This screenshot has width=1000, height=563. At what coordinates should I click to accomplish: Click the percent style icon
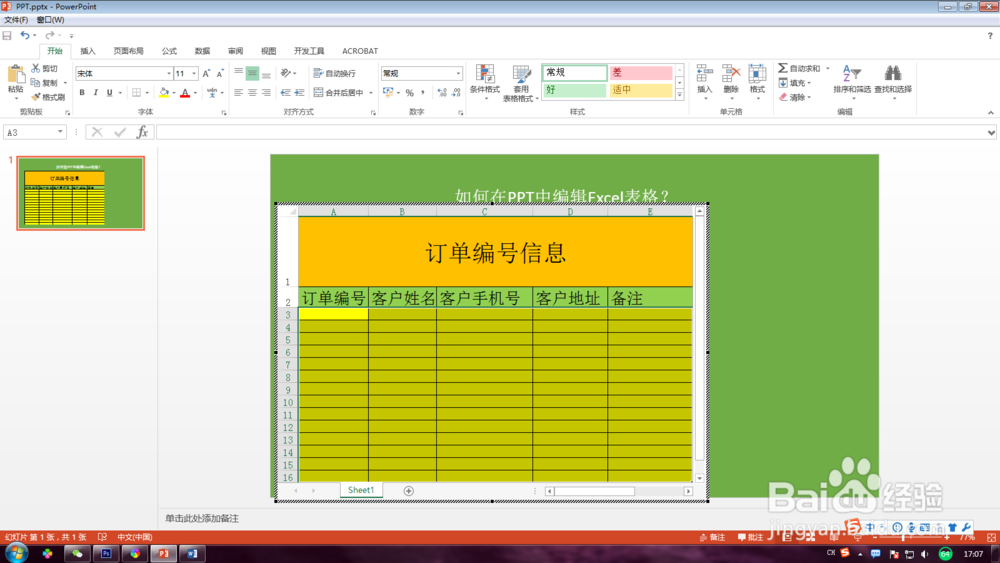(409, 92)
